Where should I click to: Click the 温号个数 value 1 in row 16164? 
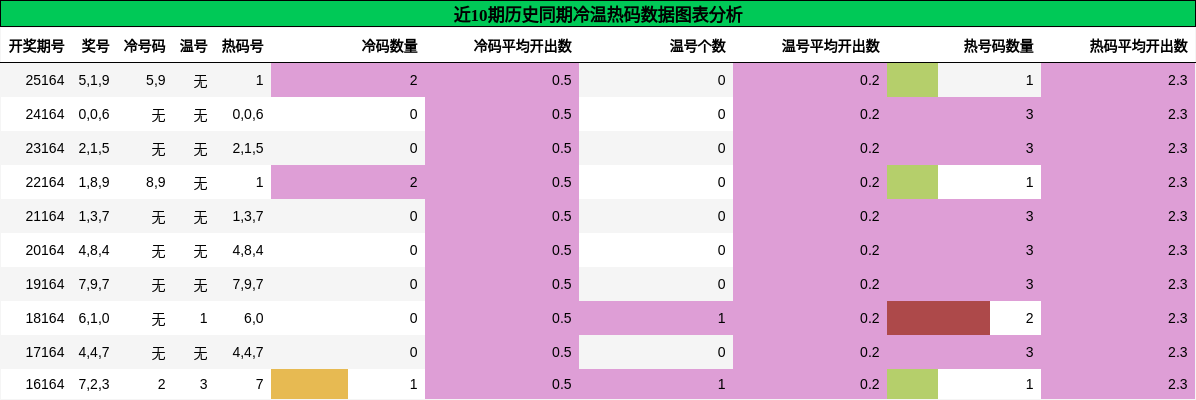pos(722,384)
